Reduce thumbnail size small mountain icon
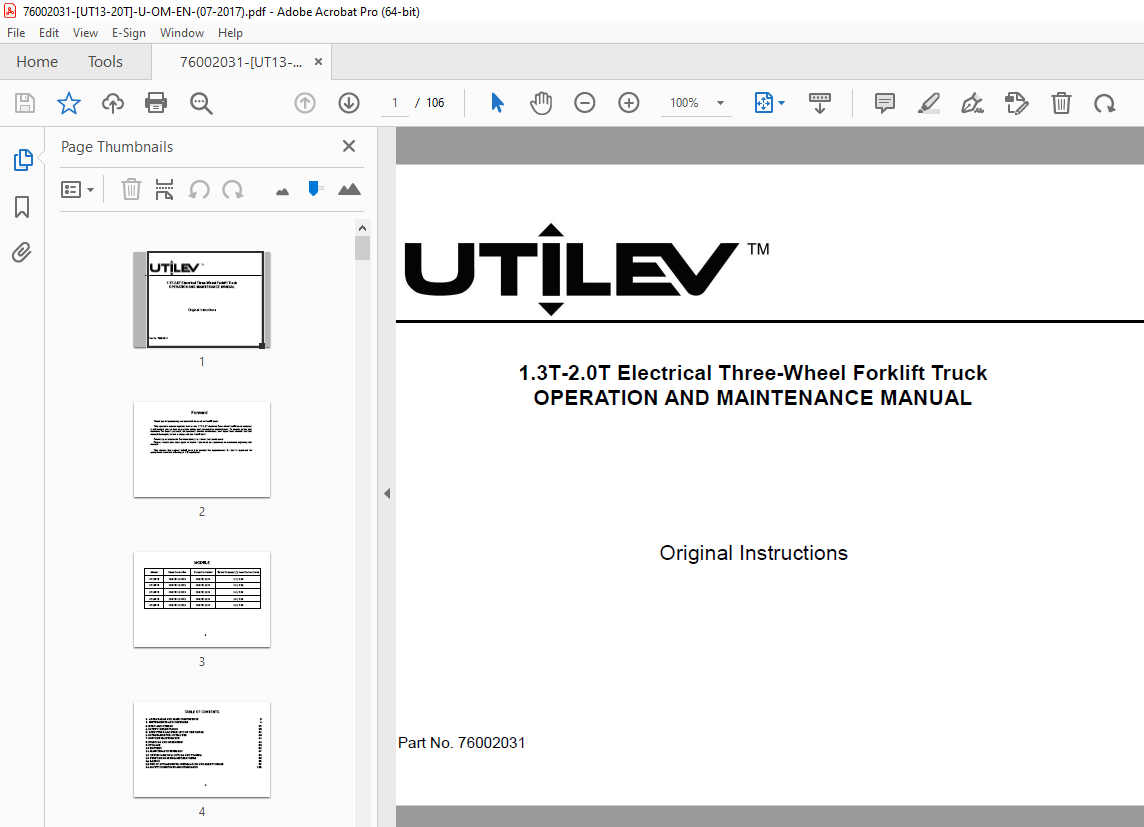Viewport: 1144px width, 827px height. pos(282,192)
